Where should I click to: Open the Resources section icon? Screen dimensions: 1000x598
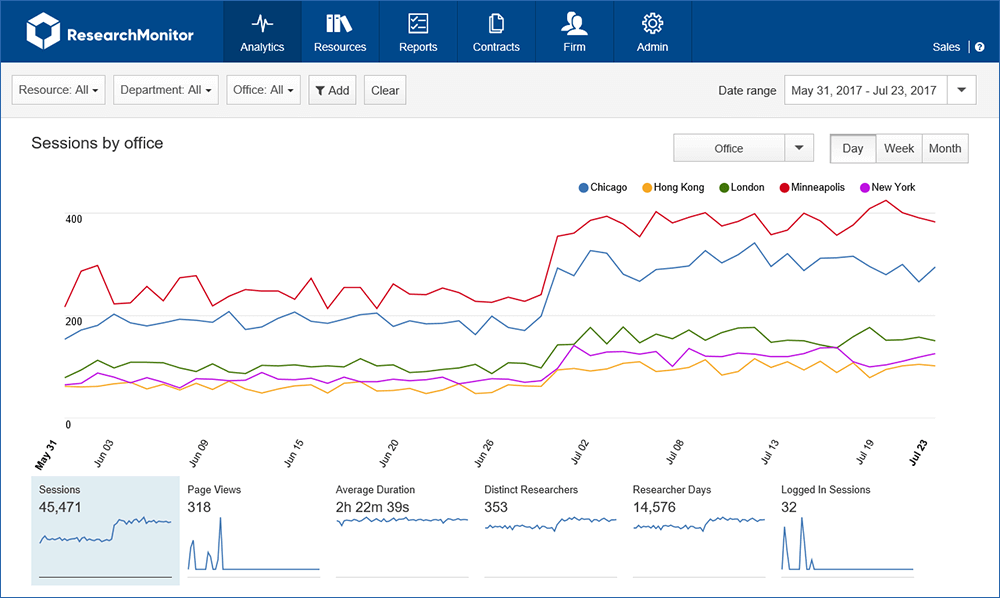[340, 23]
